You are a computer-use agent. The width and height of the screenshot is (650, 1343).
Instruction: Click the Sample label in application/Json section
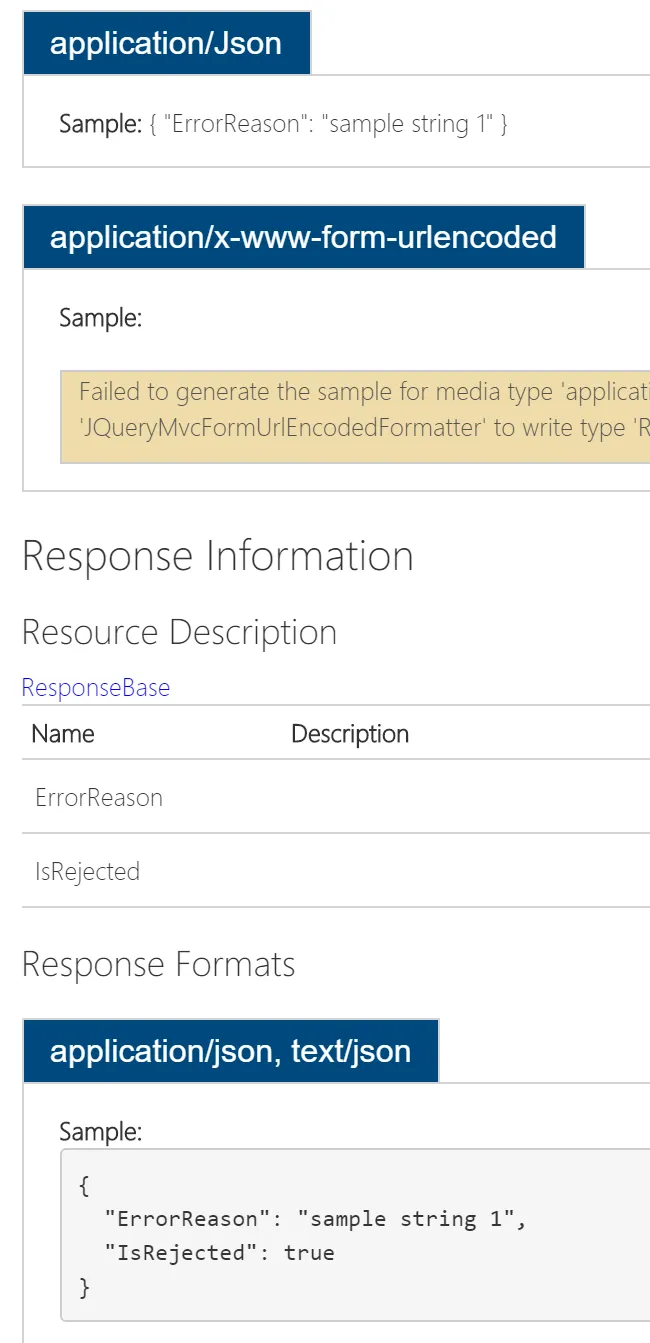click(100, 124)
